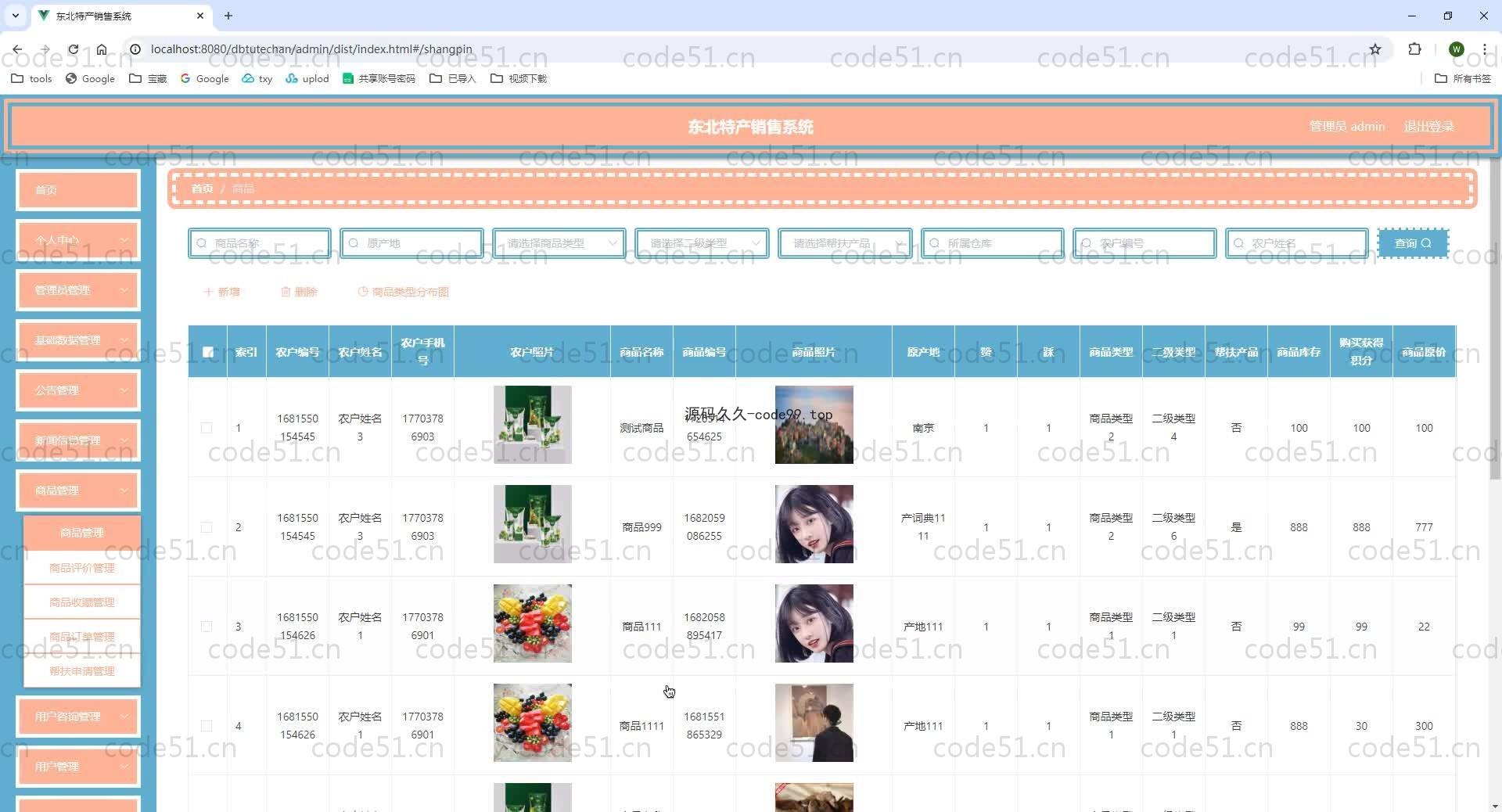
Task: Open the 共享账号密码 bookmark
Action: point(379,78)
